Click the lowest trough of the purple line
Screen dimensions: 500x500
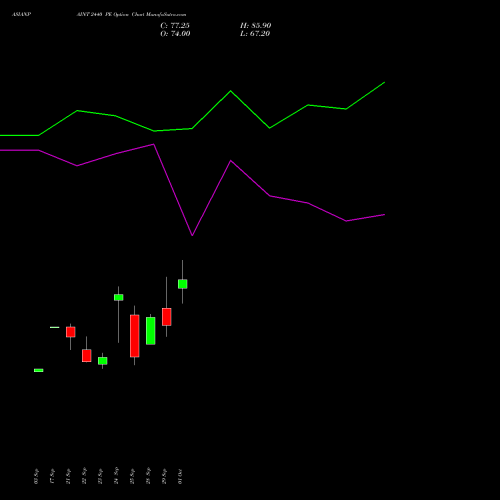click(192, 235)
